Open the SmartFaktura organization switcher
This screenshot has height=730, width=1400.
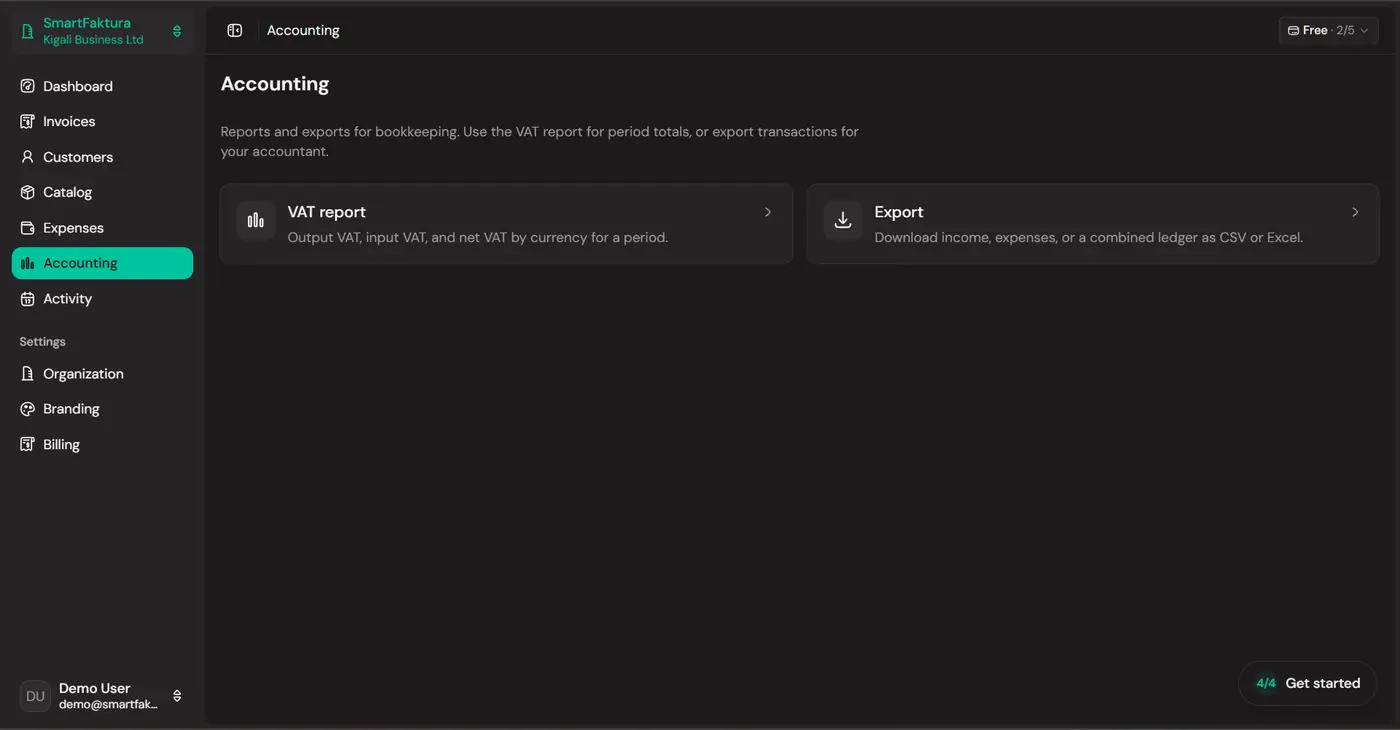[102, 31]
